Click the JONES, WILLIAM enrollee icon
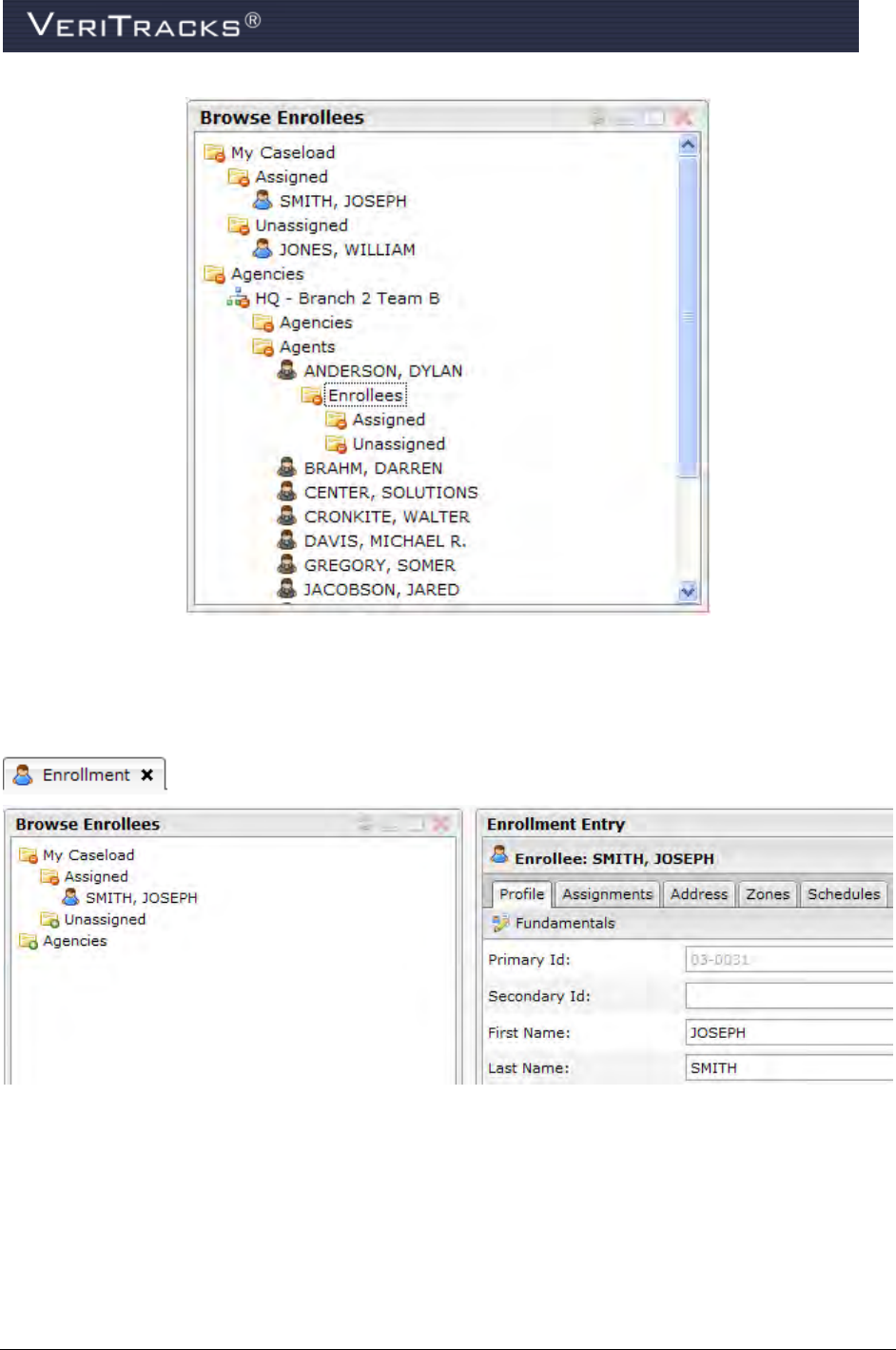Image resolution: width=896 pixels, height=1350 pixels. (x=263, y=249)
